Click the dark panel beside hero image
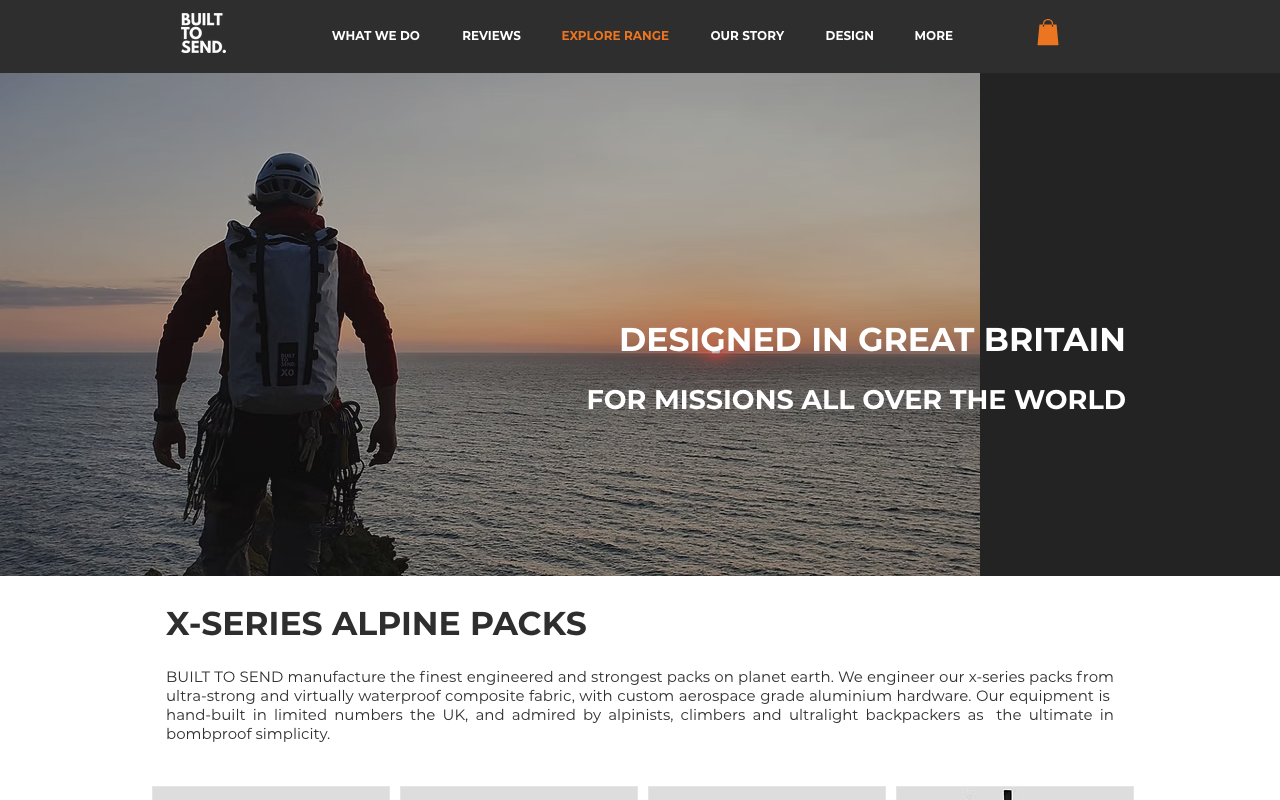Viewport: 1280px width, 800px height. (1130, 324)
